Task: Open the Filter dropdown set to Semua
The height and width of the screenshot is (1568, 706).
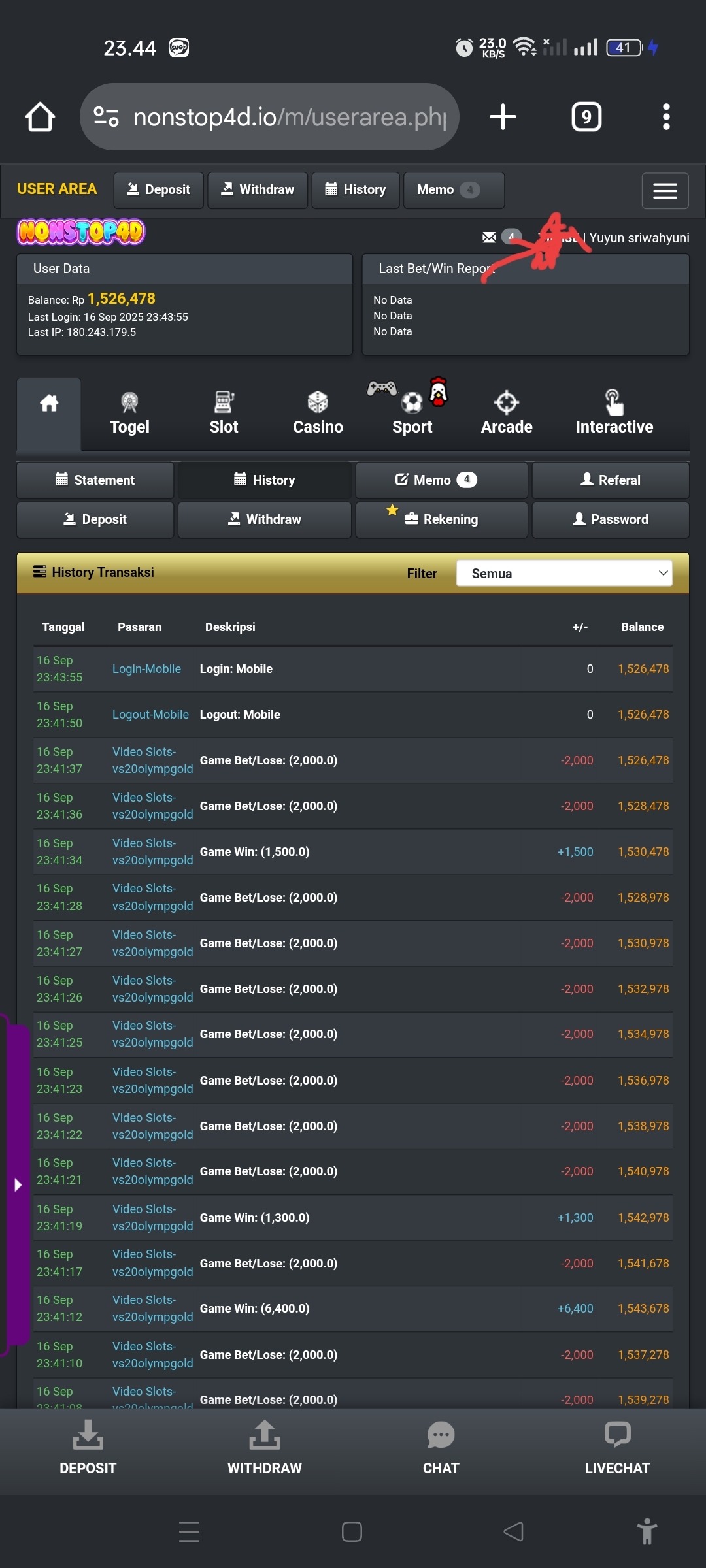Action: [563, 573]
